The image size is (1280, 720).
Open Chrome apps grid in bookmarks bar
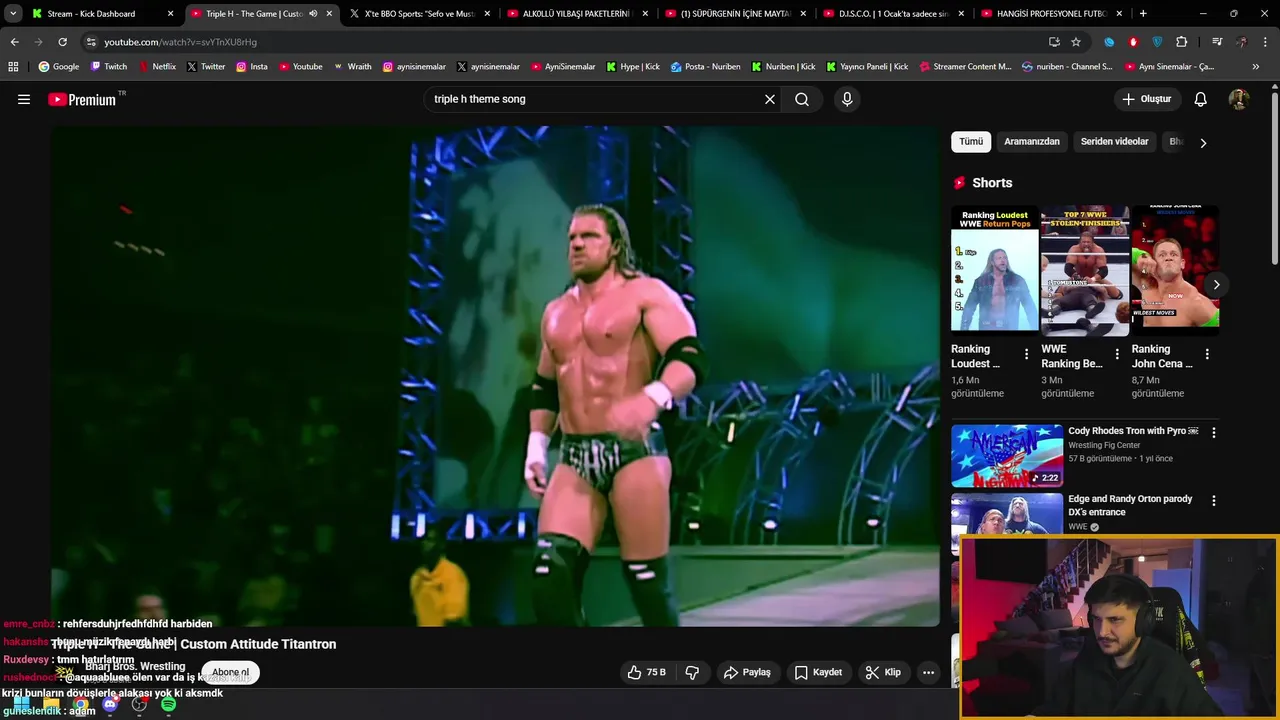point(13,67)
